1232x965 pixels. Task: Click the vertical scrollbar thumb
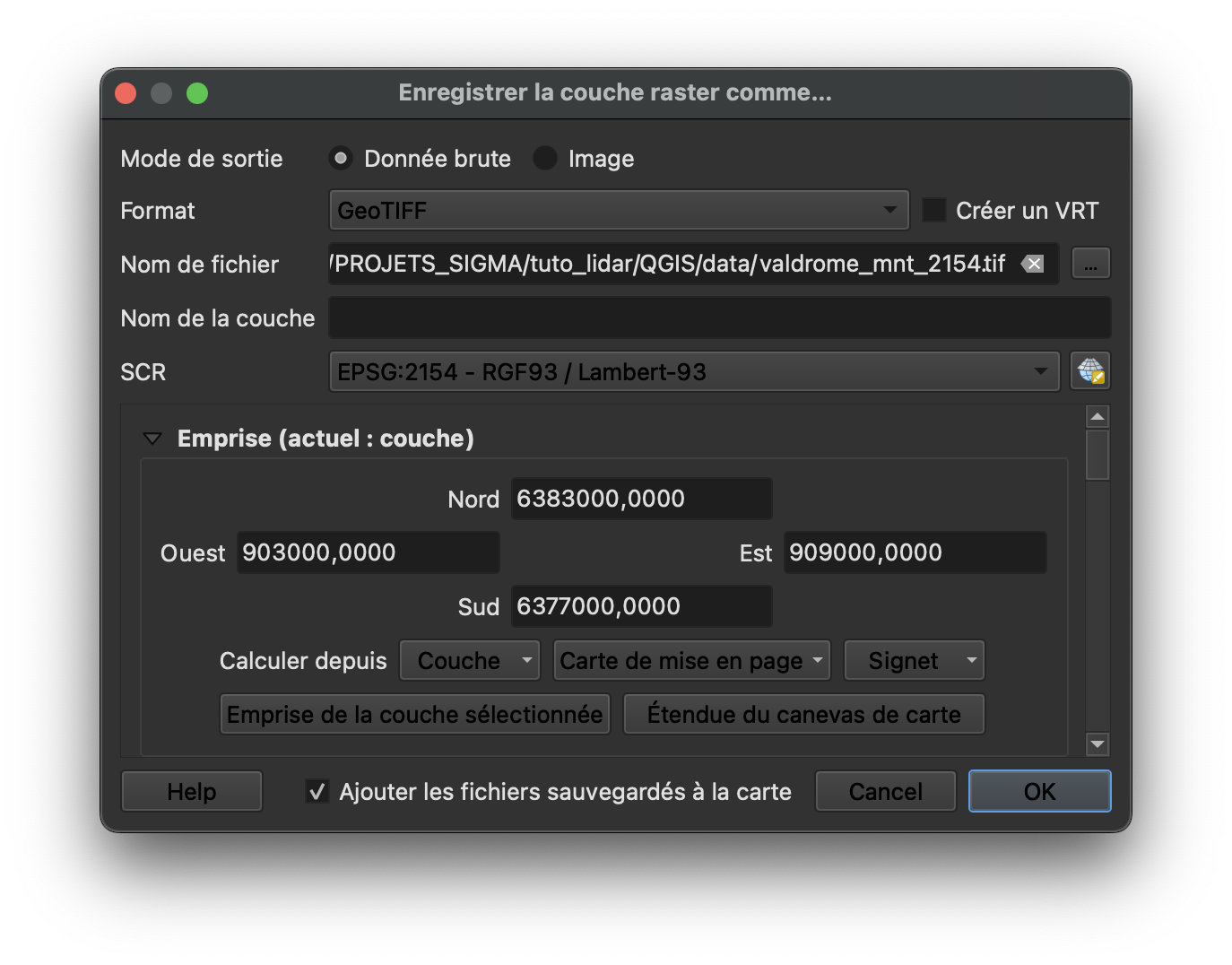1098,456
